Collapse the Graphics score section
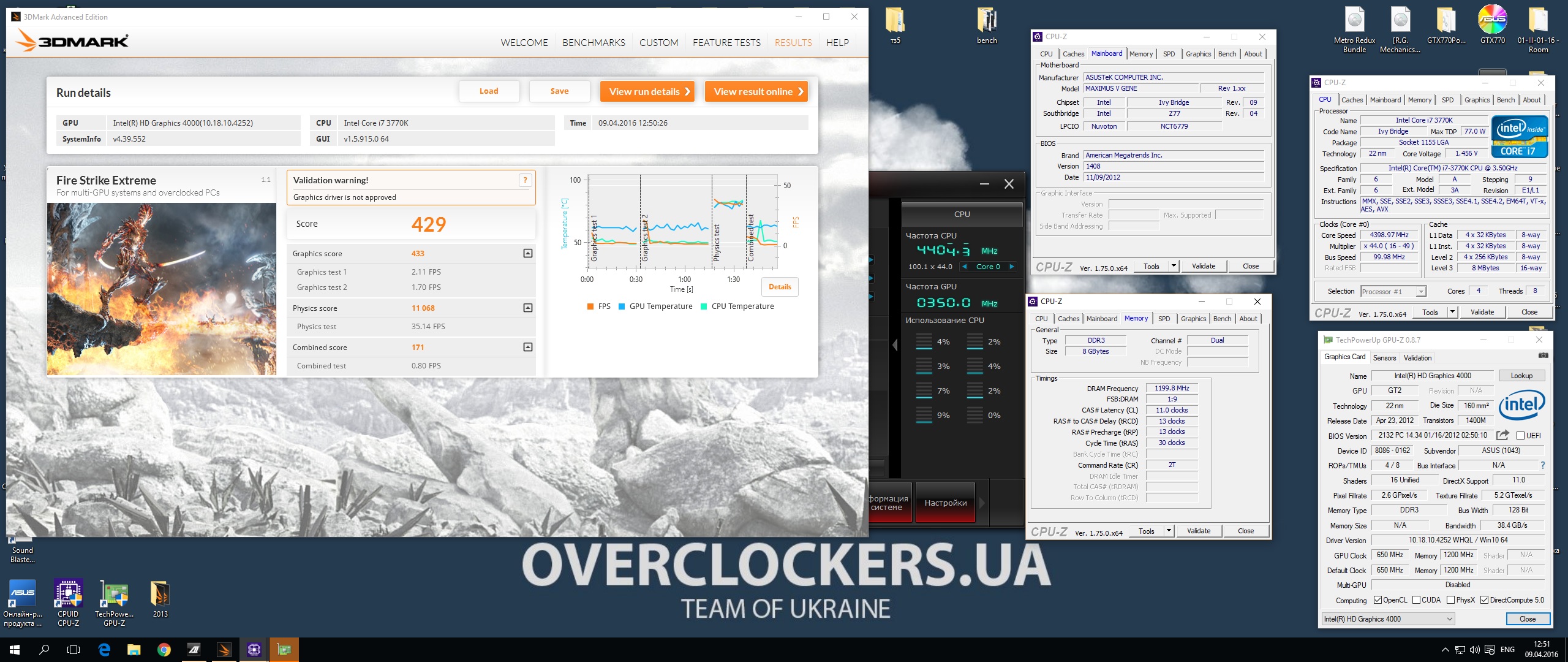Screen dimensions: 1568x662 coord(527,253)
